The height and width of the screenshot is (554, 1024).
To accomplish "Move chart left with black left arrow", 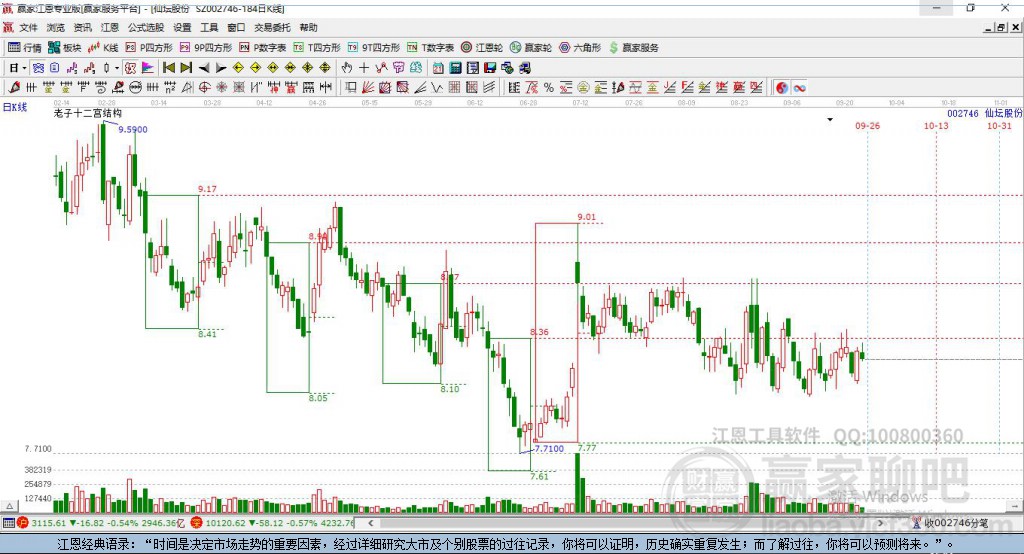I will tap(204, 68).
